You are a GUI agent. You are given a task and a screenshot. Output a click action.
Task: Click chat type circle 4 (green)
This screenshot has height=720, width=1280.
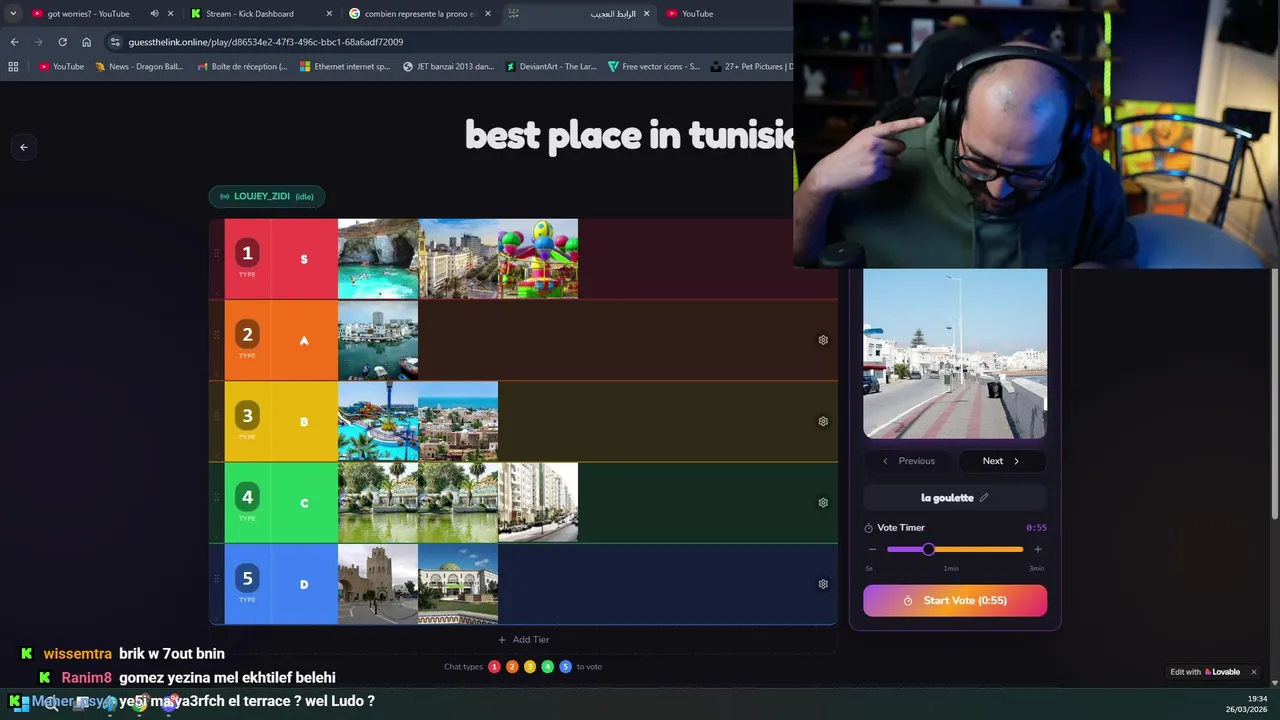(547, 667)
